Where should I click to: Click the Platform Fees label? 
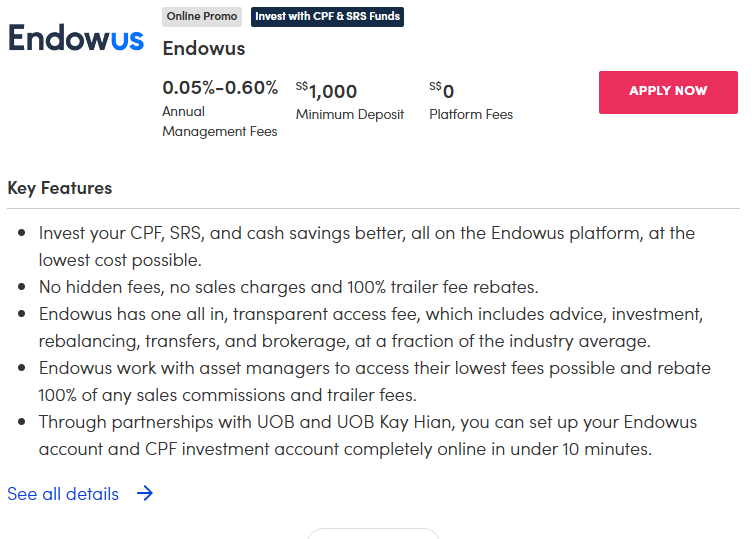click(471, 115)
